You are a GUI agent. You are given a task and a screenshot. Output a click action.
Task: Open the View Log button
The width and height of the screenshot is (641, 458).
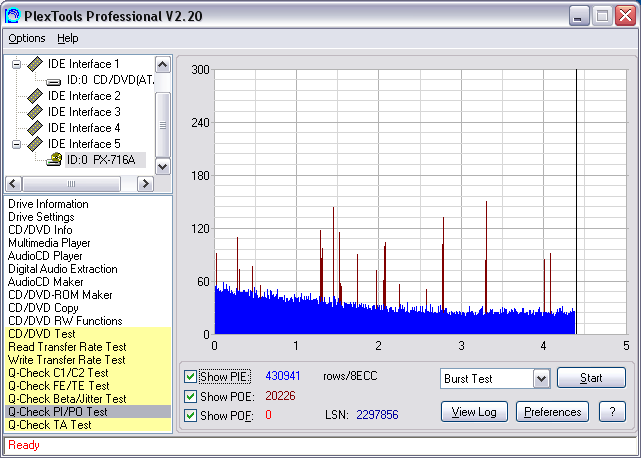tap(474, 412)
